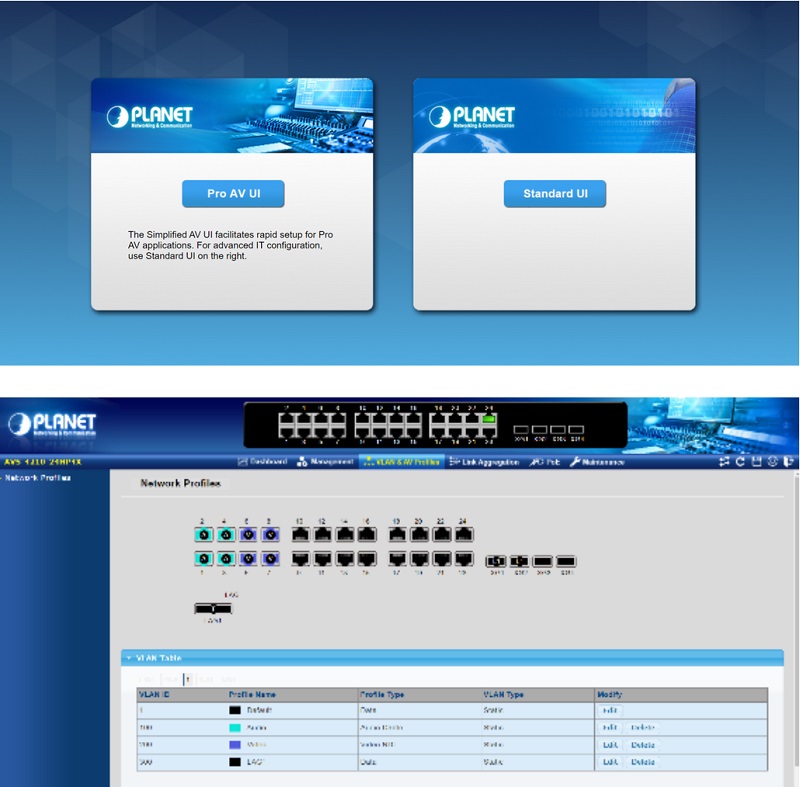
Task: Edit the Default VLAN 1 profile
Action: click(x=610, y=710)
